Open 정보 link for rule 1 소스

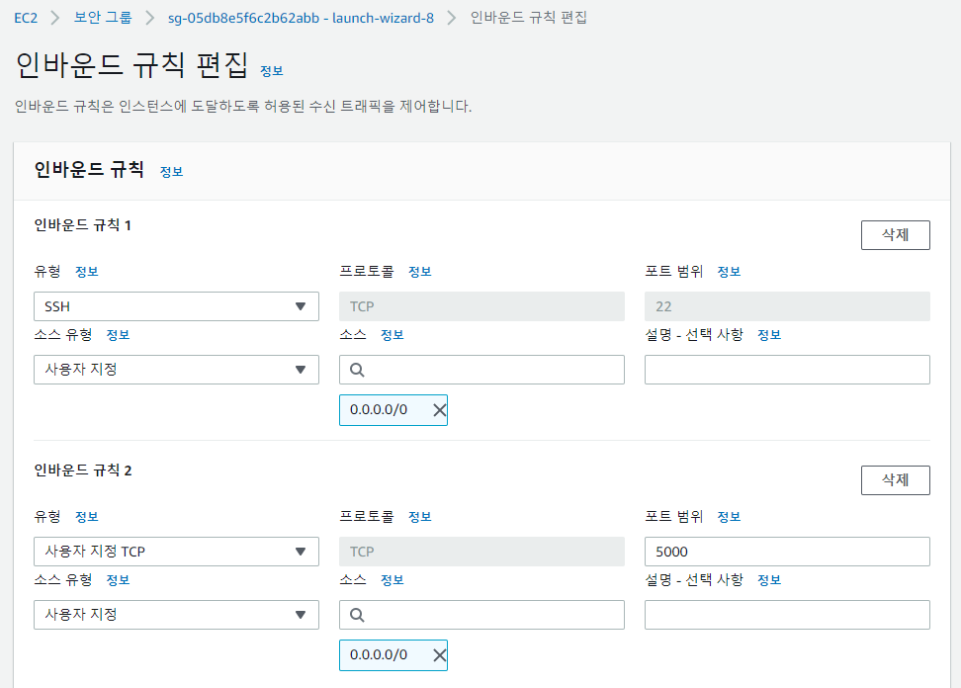(x=392, y=335)
